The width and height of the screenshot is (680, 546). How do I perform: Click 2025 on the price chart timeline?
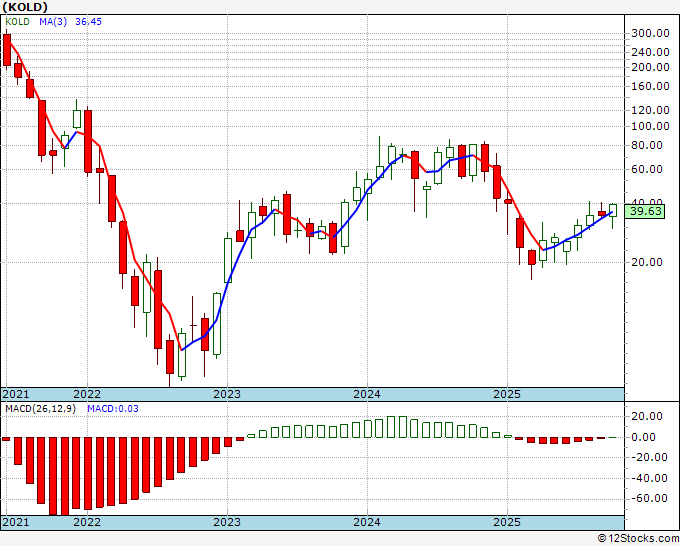507,394
